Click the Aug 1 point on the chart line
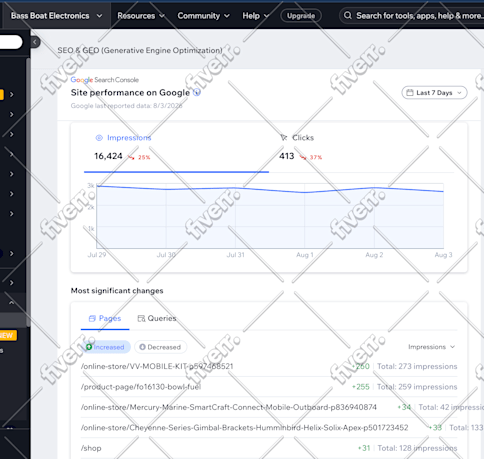The width and height of the screenshot is (484, 459). point(305,192)
